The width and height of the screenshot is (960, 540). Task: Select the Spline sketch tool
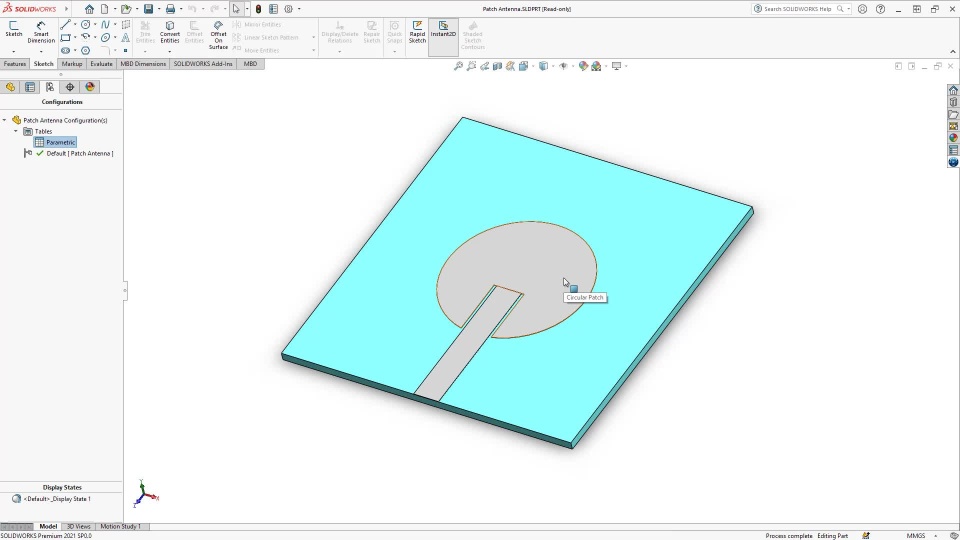(105, 24)
